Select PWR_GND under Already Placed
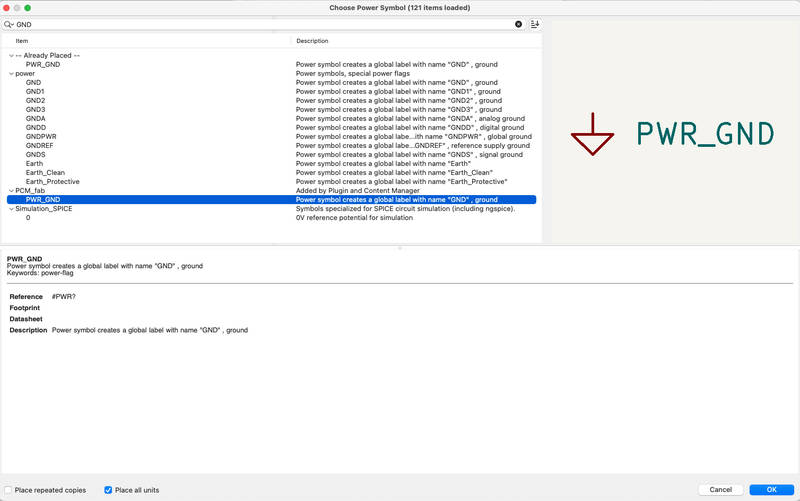The image size is (800, 501). (43, 65)
